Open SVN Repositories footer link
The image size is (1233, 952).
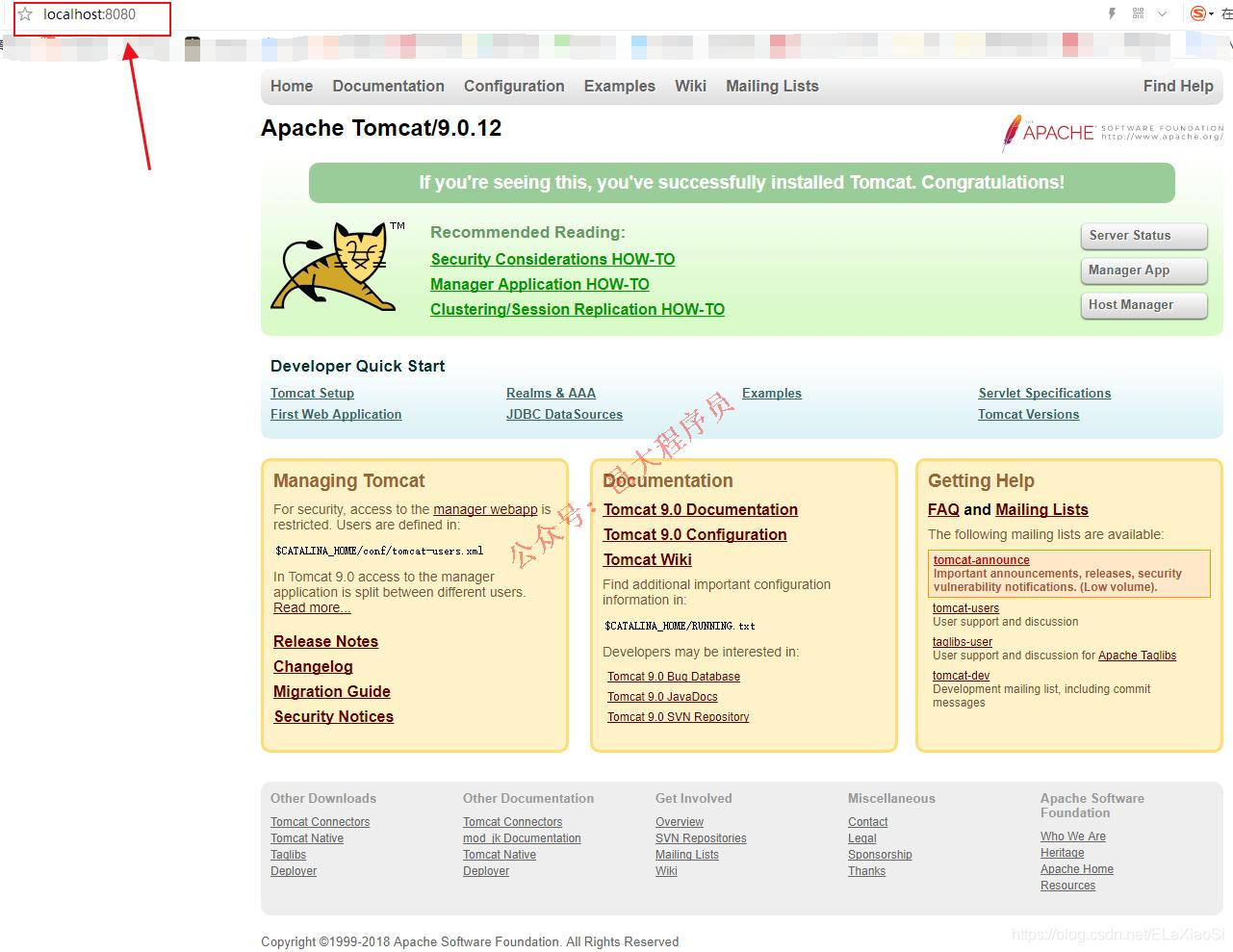pos(701,838)
